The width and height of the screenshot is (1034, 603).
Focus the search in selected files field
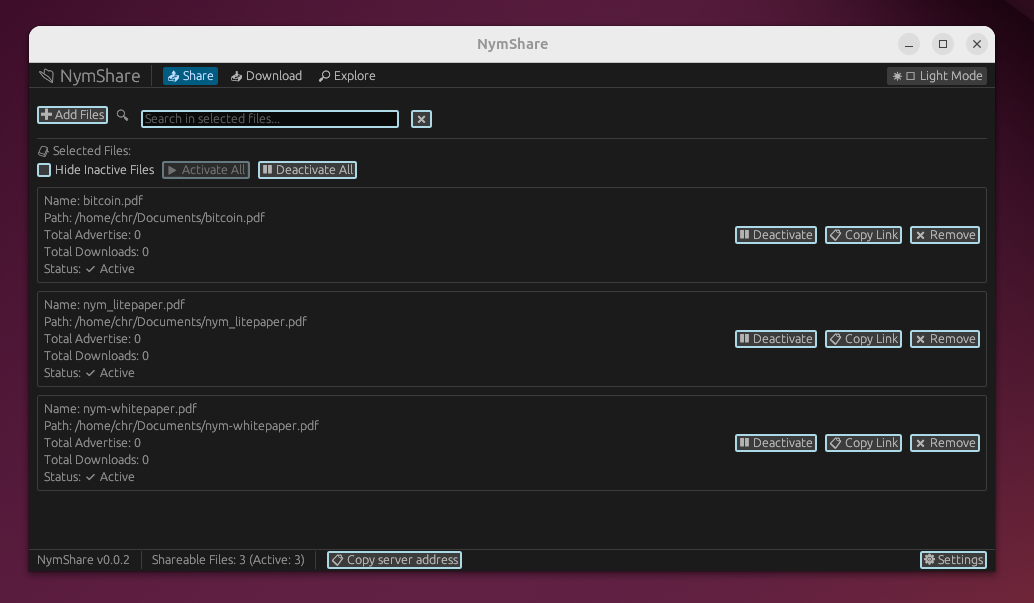[x=269, y=119]
